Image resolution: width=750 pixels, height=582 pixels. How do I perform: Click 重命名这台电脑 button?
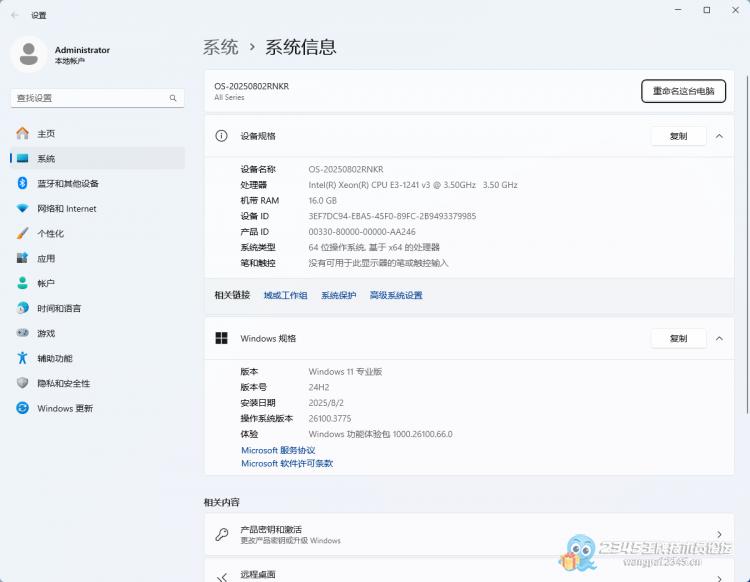coord(684,91)
